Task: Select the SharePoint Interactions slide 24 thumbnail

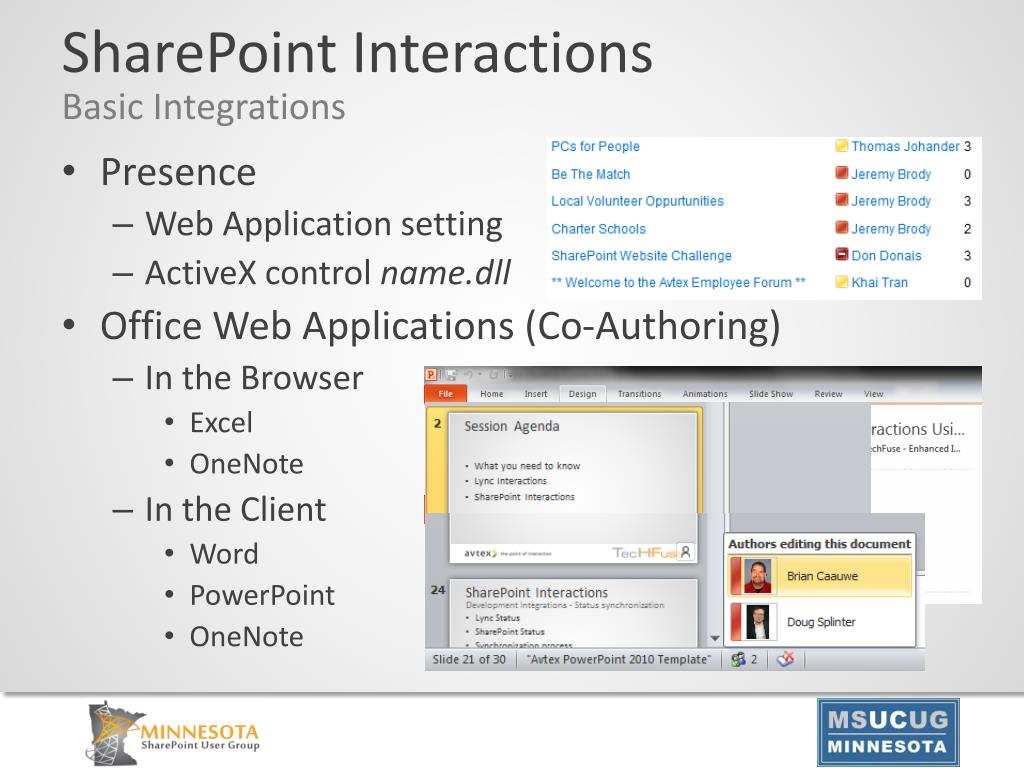Action: [x=573, y=613]
